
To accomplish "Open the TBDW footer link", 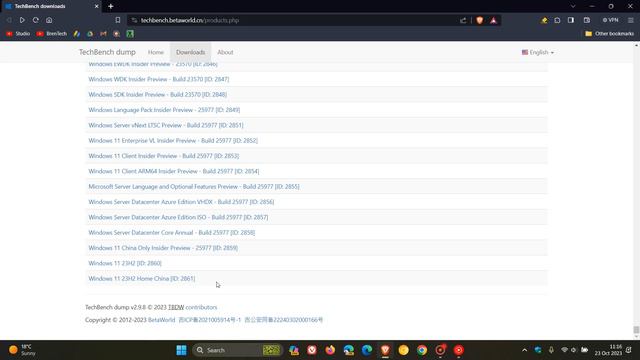I will (176, 307).
